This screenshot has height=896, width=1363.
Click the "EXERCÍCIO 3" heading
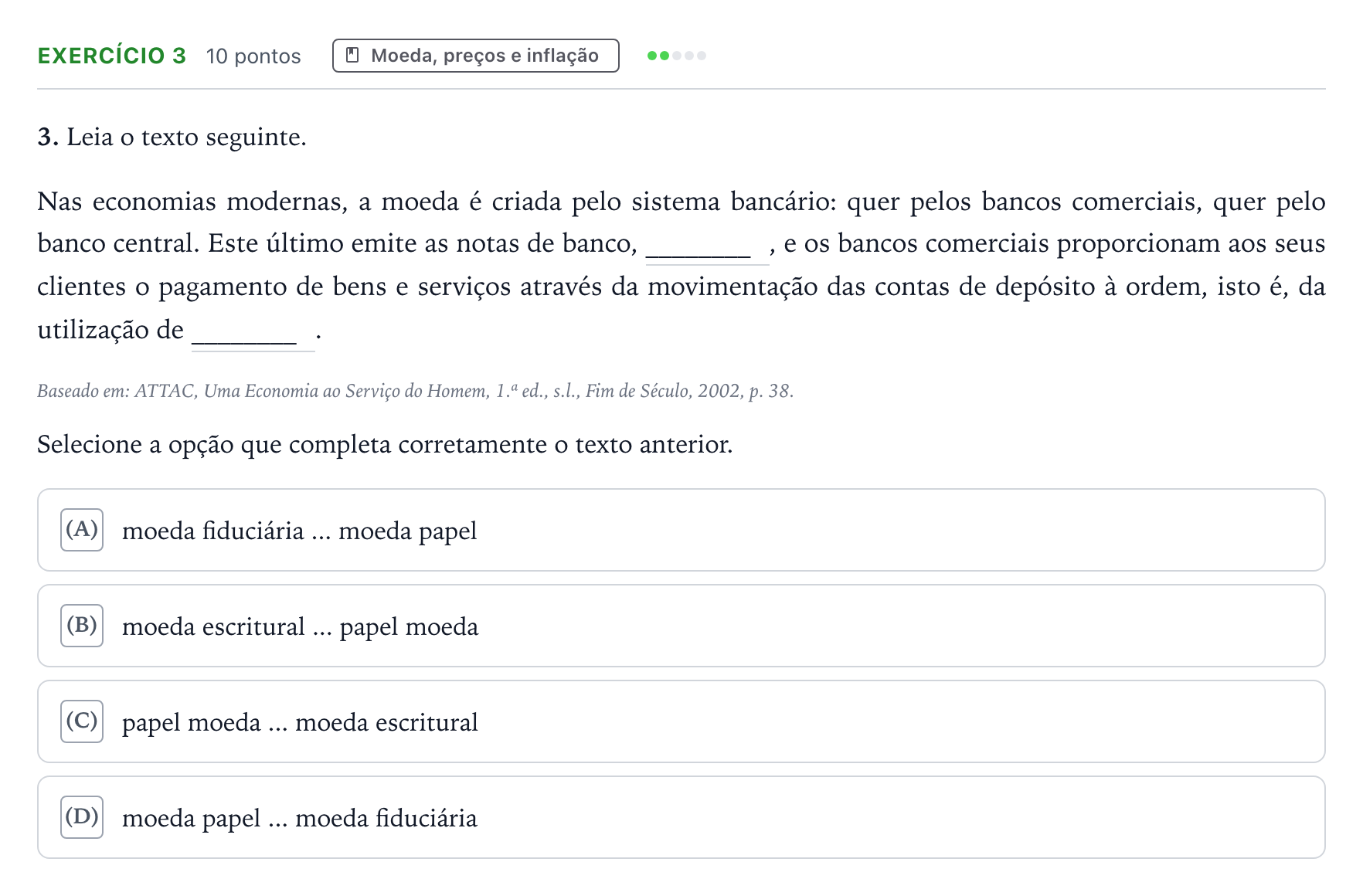112,56
